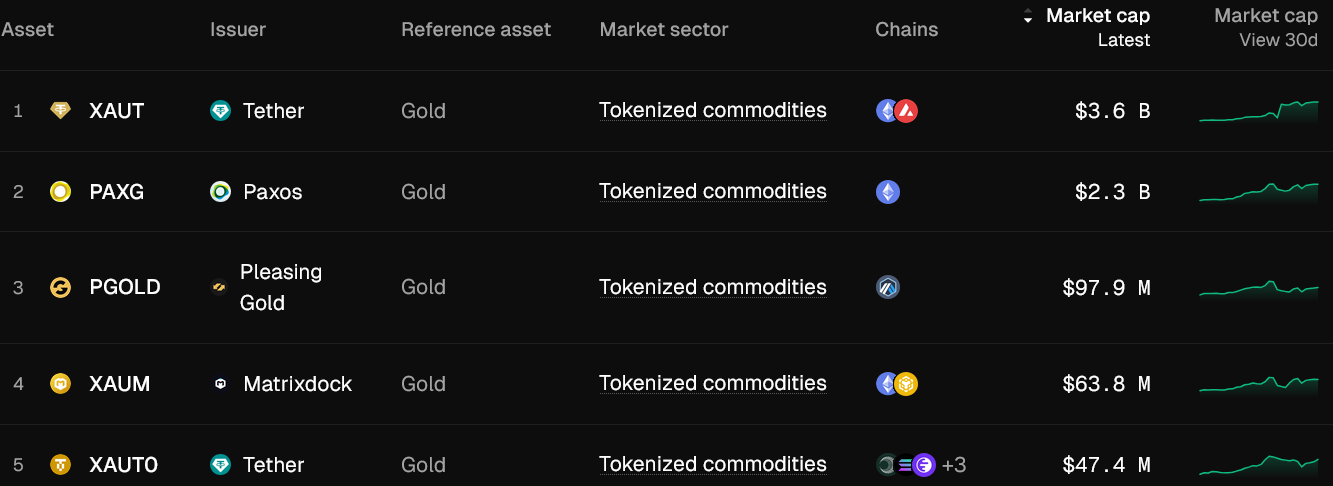The image size is (1333, 486).
Task: Open the XAUT0 asset link
Action: point(123,465)
